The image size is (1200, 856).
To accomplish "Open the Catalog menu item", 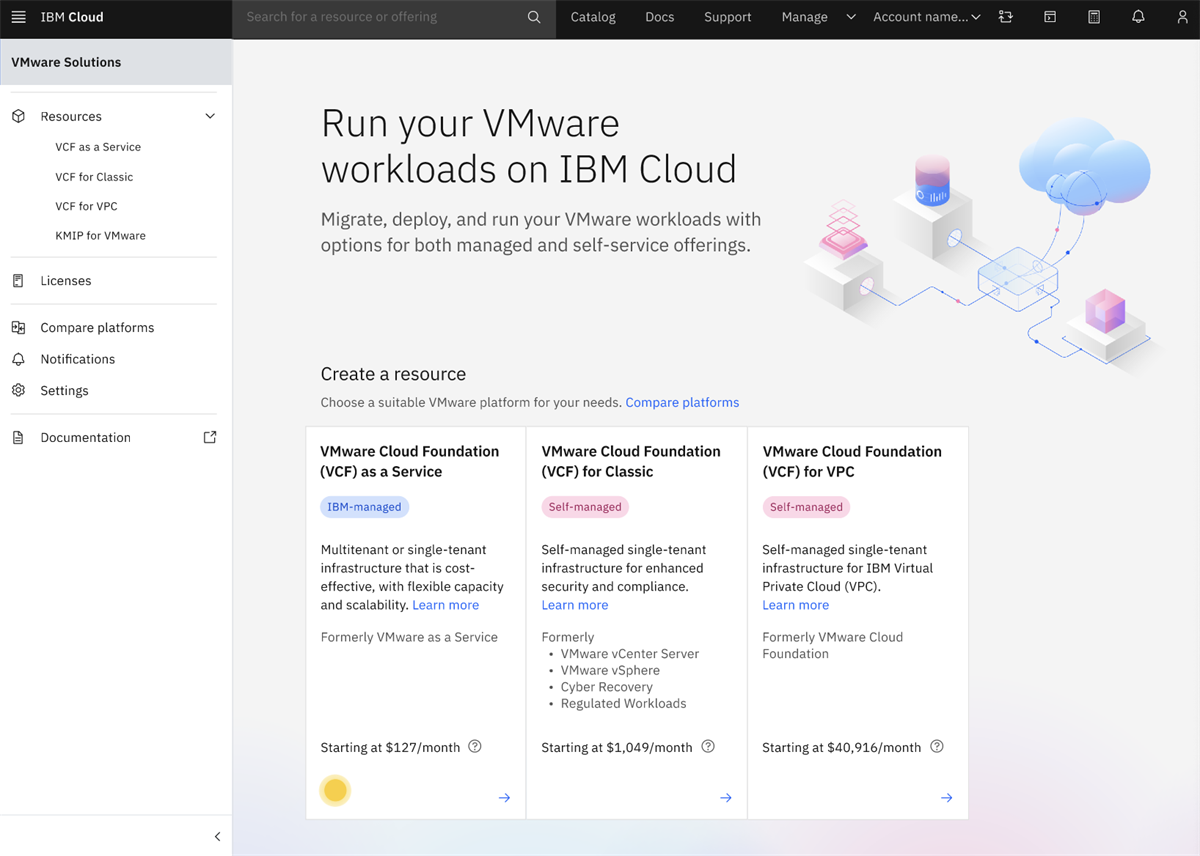I will pyautogui.click(x=593, y=17).
